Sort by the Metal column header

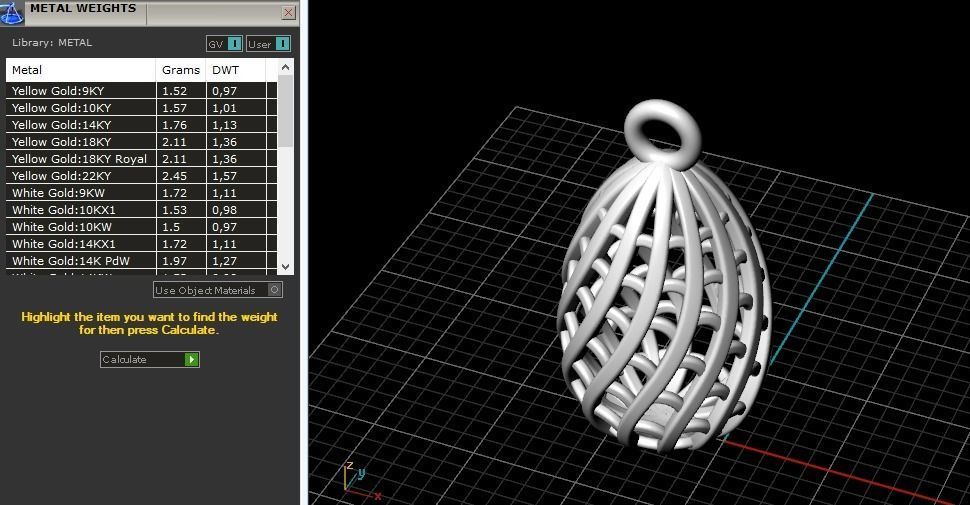[x=80, y=70]
